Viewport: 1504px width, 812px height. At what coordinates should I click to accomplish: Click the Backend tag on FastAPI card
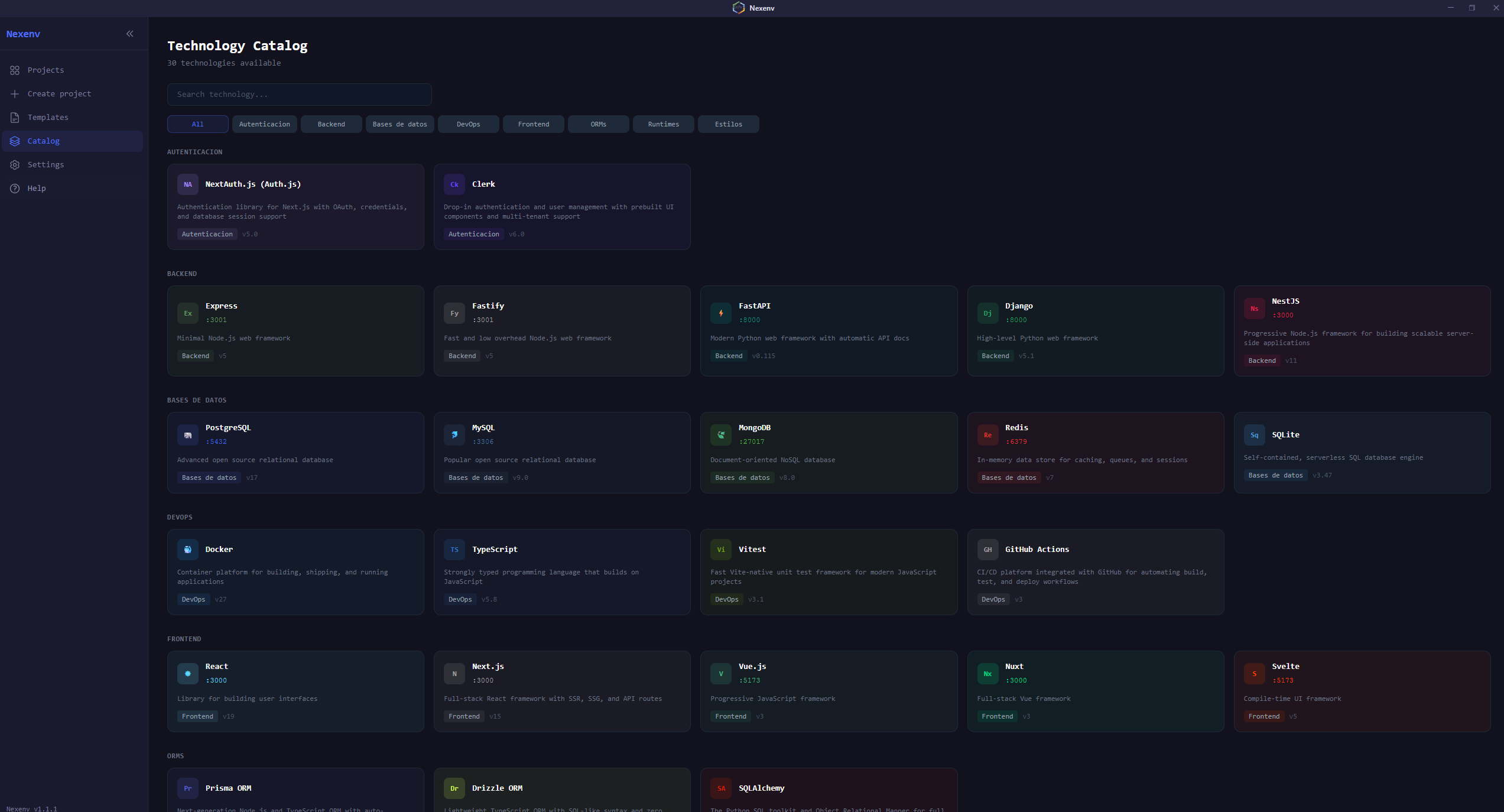pyautogui.click(x=729, y=356)
